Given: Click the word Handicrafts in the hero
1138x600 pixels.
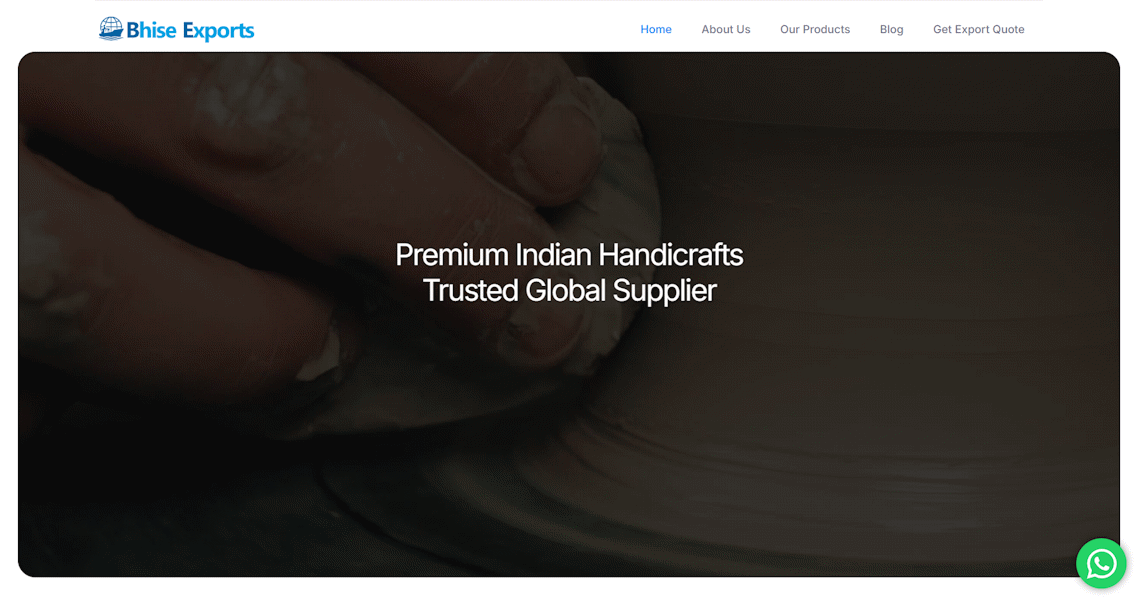Looking at the screenshot, I should [671, 255].
